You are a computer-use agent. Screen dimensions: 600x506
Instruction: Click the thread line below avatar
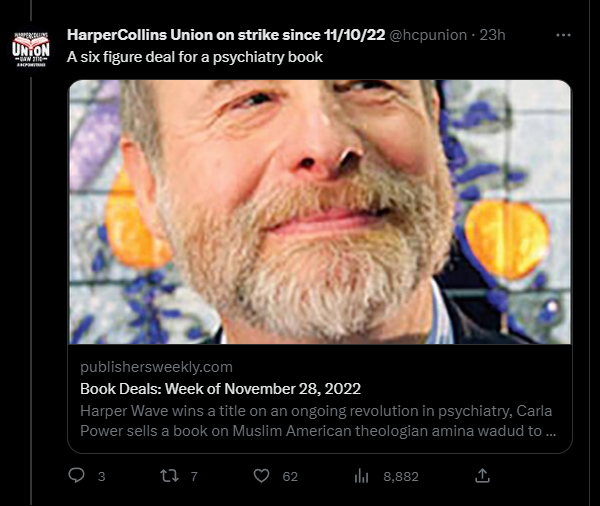click(31, 291)
